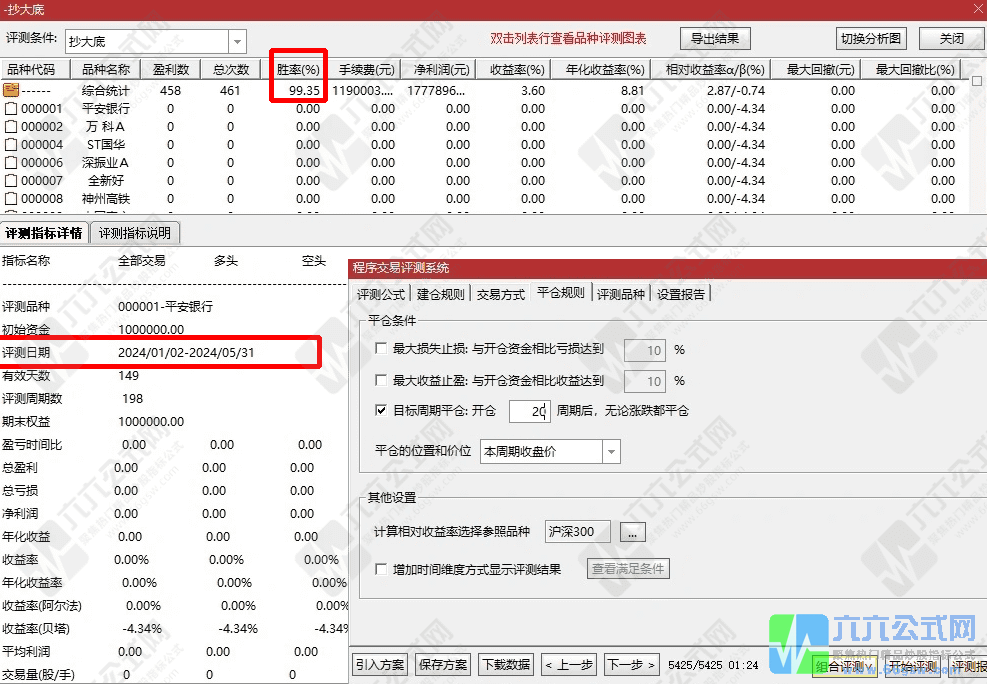Open the 评测条件 dropdown showing 抄大底
The height and width of the screenshot is (684, 987).
tap(237, 41)
